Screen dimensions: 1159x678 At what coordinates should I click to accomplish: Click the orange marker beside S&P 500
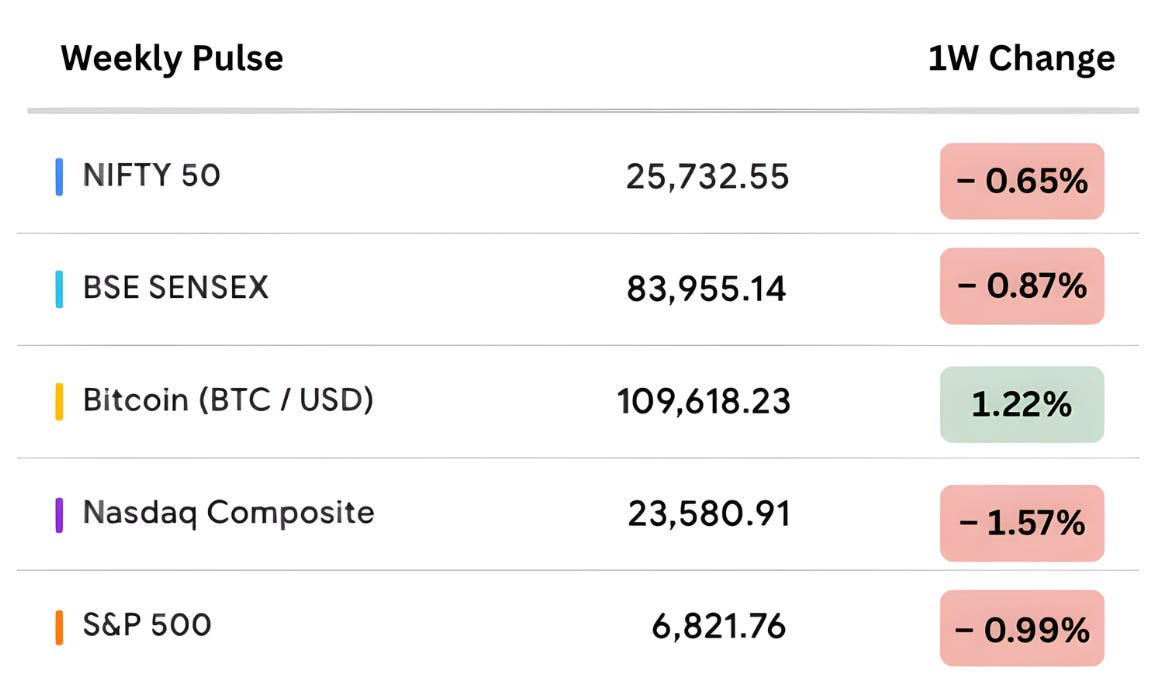click(x=59, y=628)
